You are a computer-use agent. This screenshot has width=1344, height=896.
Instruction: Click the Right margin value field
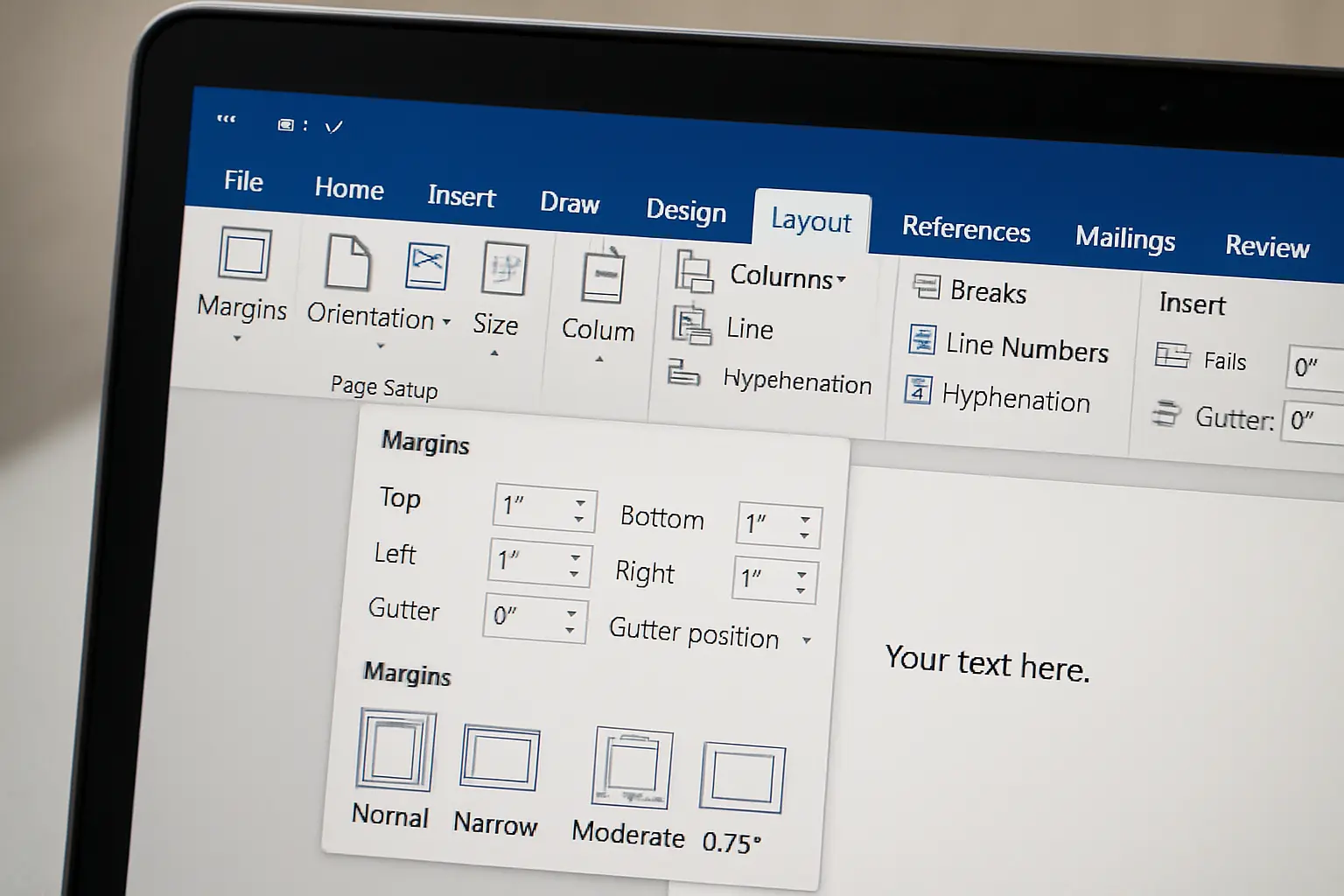[775, 580]
